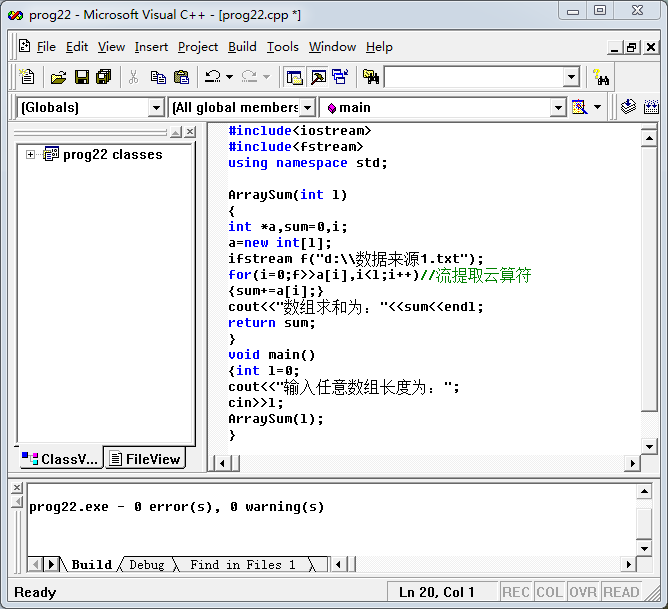Open the View menu
The image size is (668, 609).
click(111, 47)
